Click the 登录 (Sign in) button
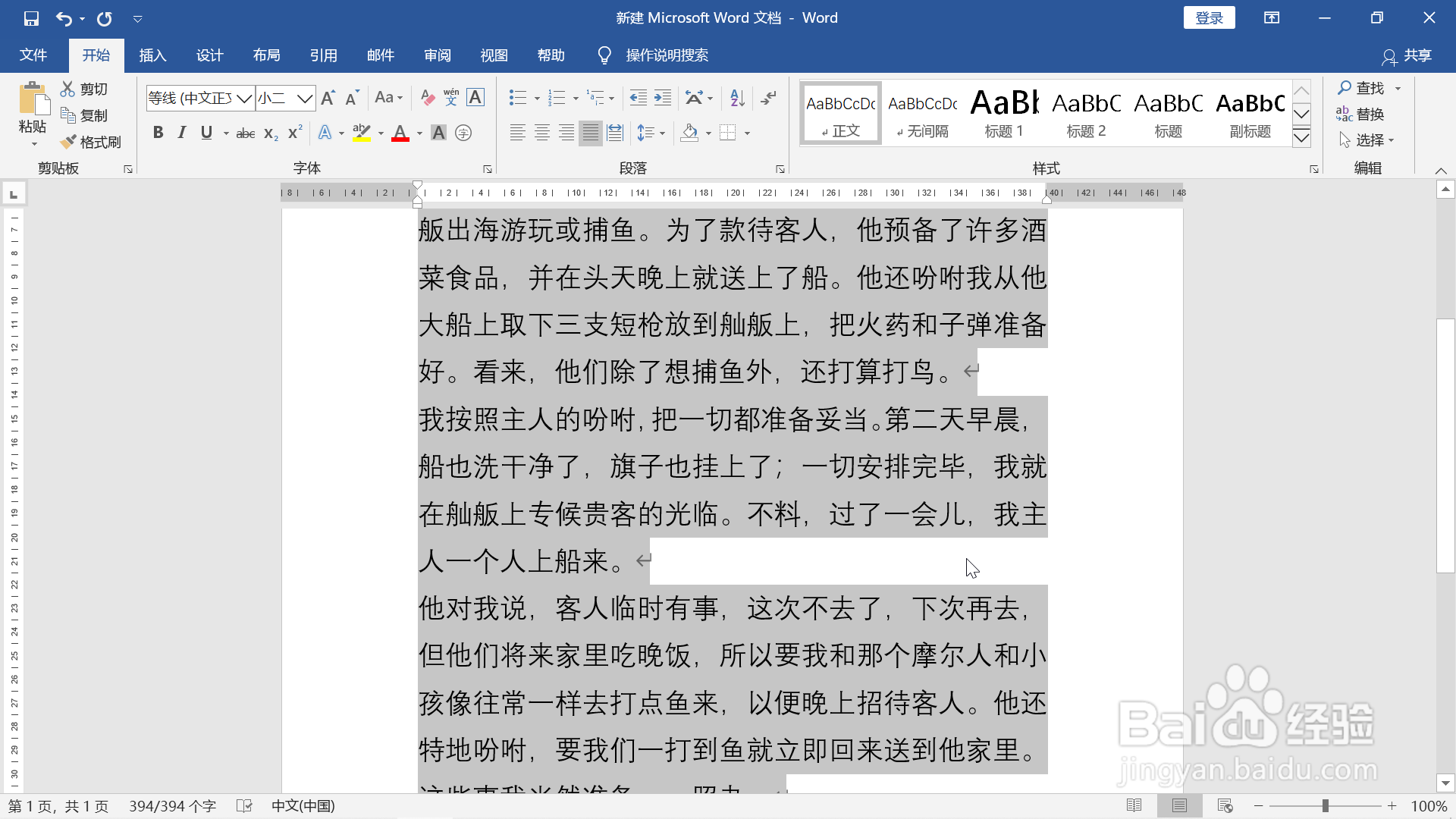 pos(1209,18)
